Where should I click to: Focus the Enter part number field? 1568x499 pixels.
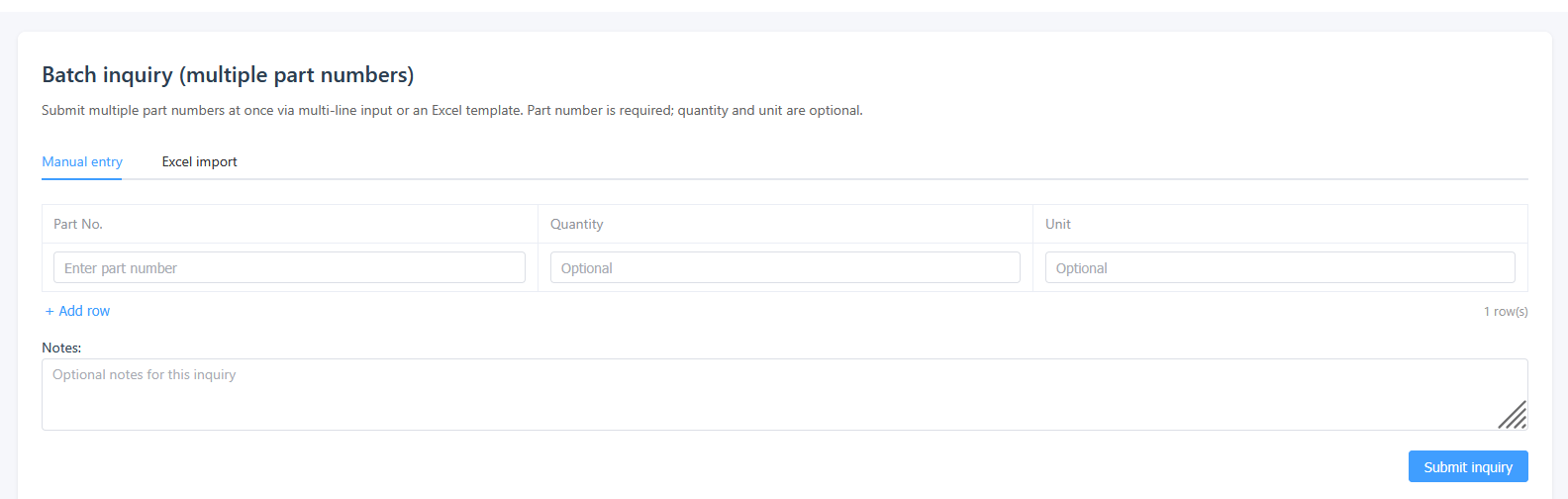(289, 267)
